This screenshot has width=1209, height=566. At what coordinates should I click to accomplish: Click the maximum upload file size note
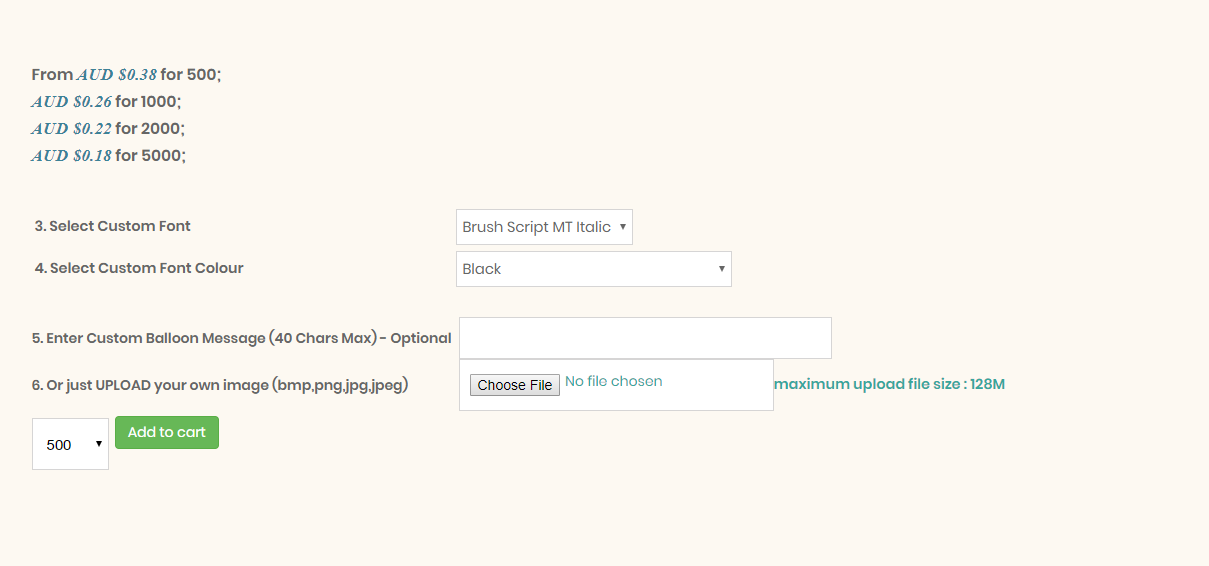[889, 384]
